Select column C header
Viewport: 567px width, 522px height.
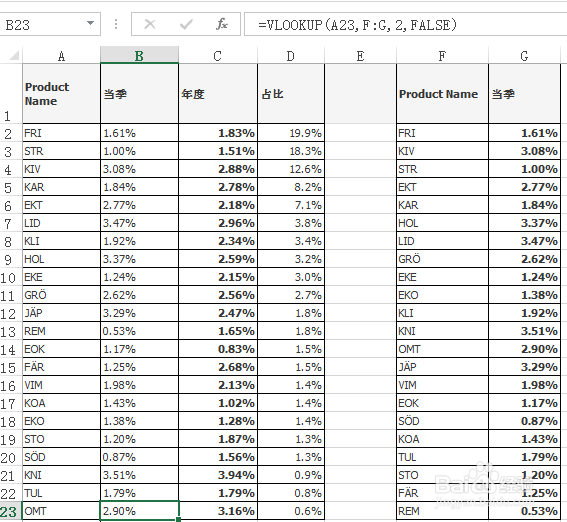[x=218, y=56]
